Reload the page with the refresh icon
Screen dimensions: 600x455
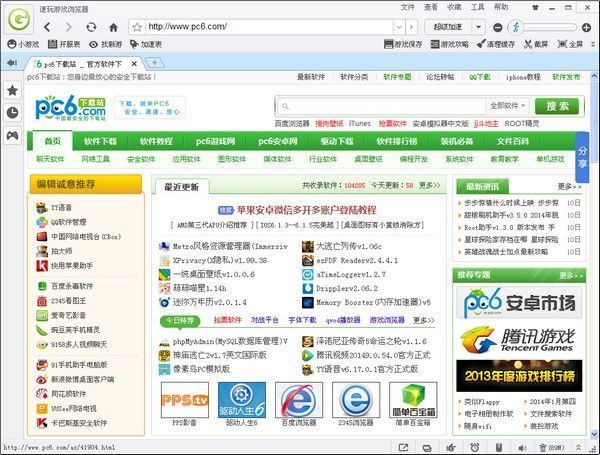pyautogui.click(x=91, y=27)
